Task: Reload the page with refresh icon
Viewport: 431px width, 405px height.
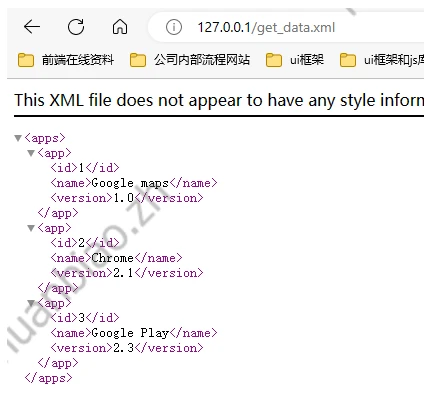Action: pos(76,27)
